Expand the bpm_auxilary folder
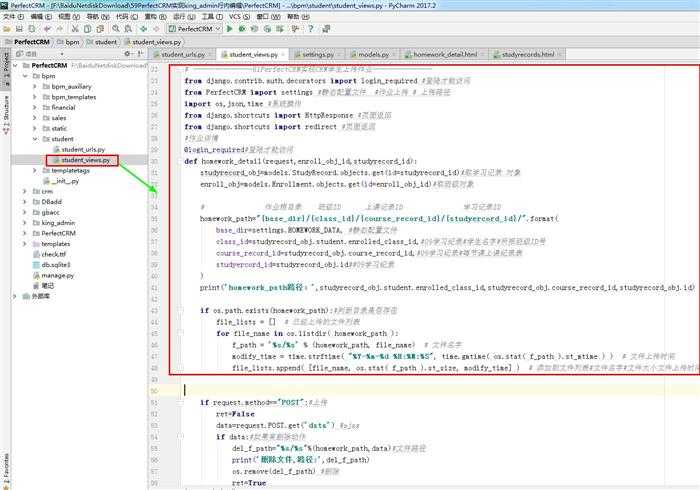Screen dimensions: 700x490 [x=35, y=86]
